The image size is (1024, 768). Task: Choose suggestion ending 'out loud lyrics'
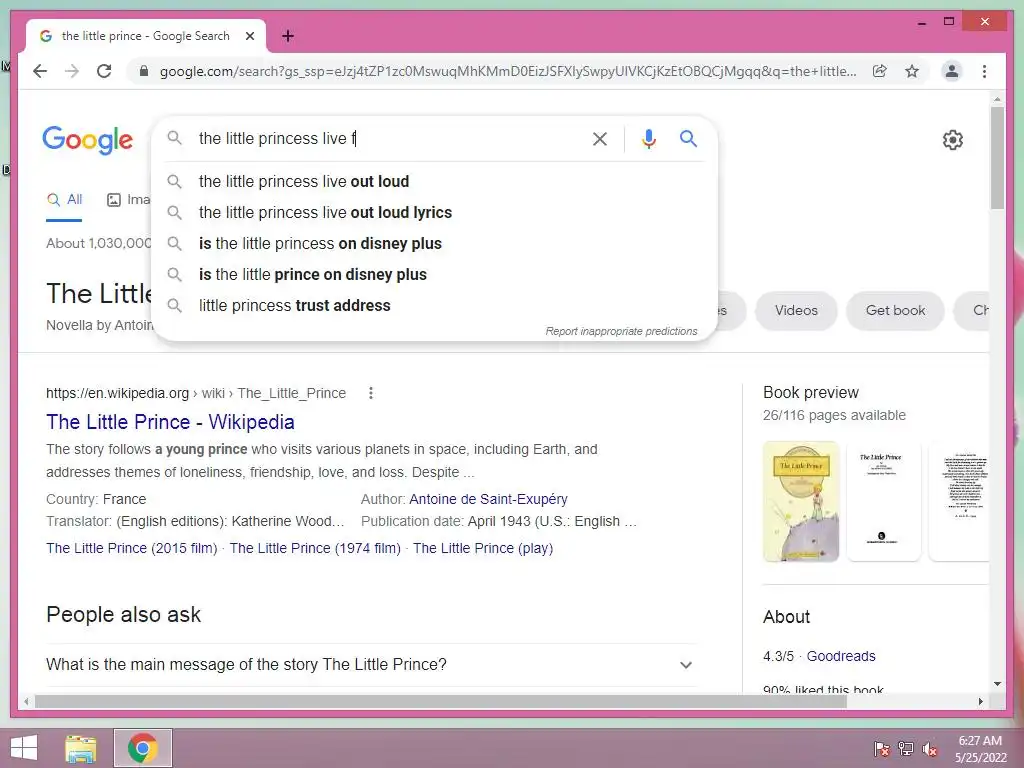coord(434,213)
